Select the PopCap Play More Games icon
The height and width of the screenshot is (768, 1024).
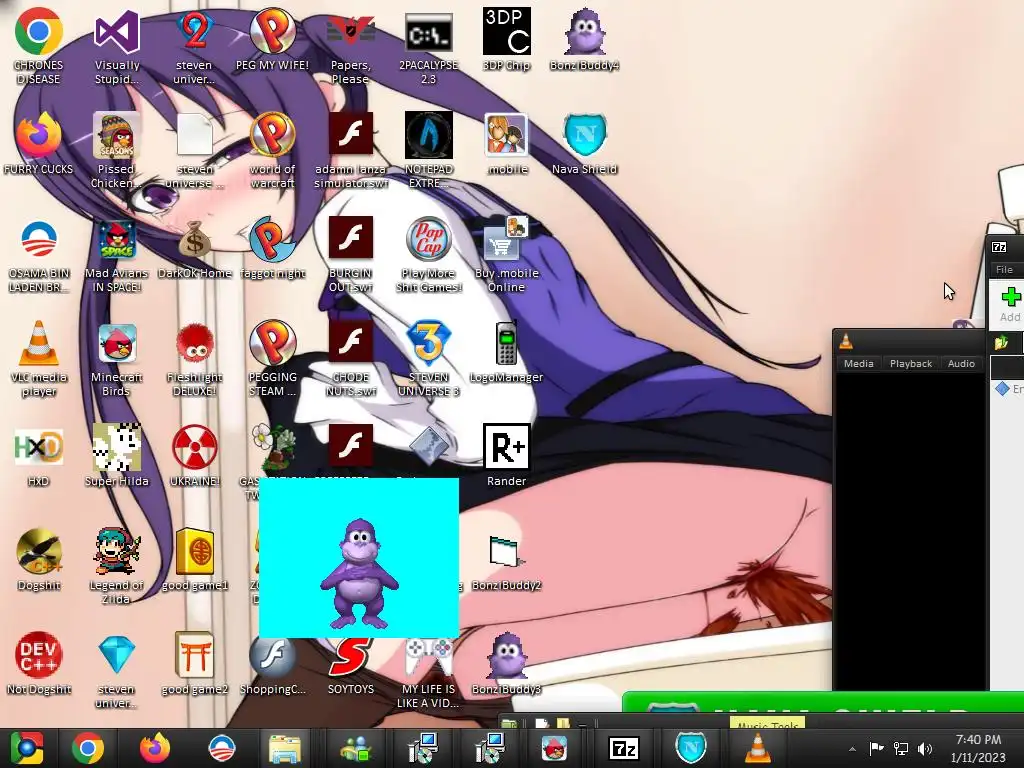[428, 240]
